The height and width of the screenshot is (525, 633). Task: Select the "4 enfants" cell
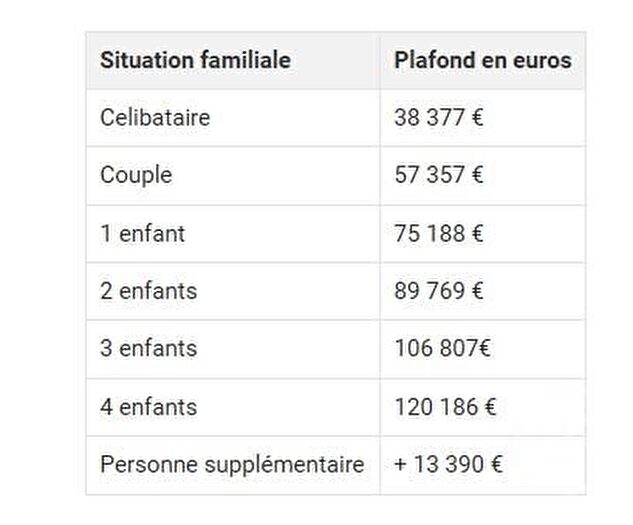tap(148, 407)
